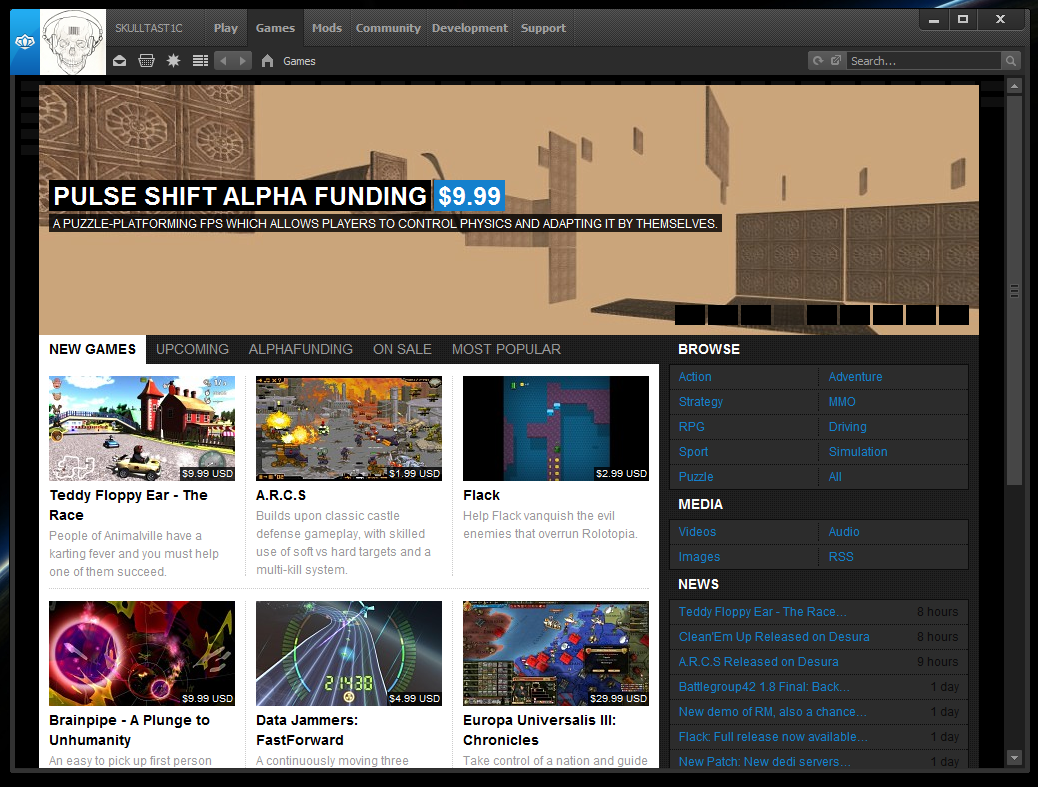Open the envelope messages icon
1038x787 pixels.
pyautogui.click(x=120, y=61)
